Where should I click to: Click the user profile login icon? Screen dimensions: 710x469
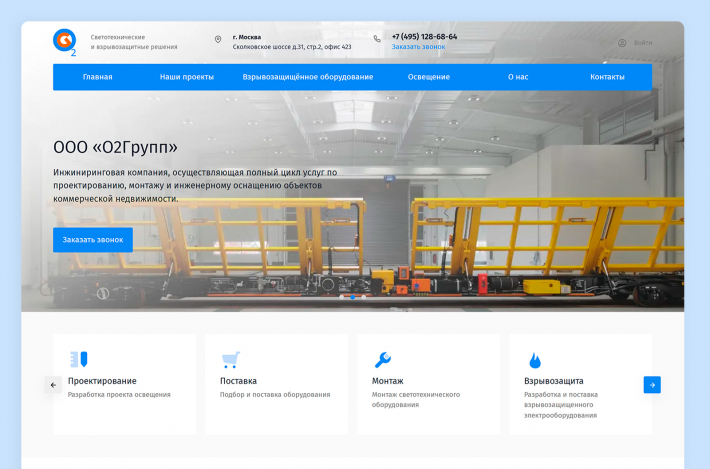click(622, 43)
